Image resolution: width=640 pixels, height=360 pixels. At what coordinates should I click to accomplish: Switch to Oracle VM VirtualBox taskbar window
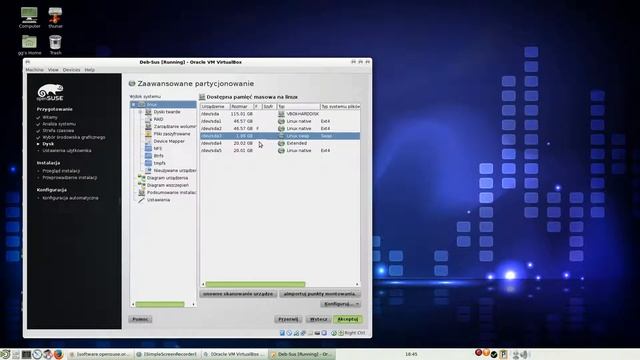pyautogui.click(x=234, y=354)
